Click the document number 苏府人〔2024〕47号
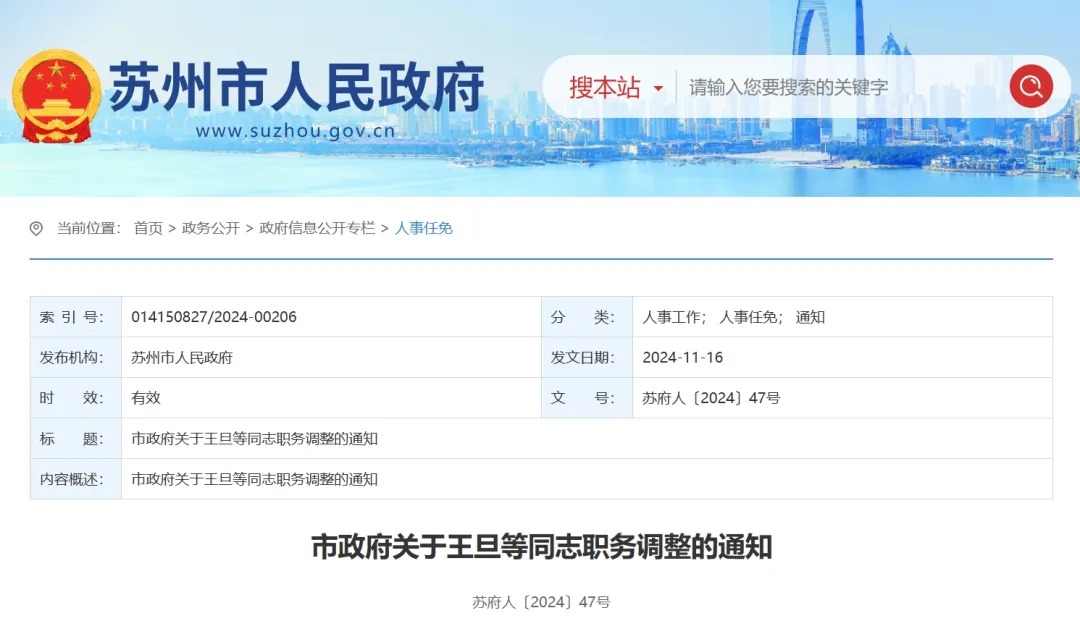The width and height of the screenshot is (1080, 621). tap(713, 398)
